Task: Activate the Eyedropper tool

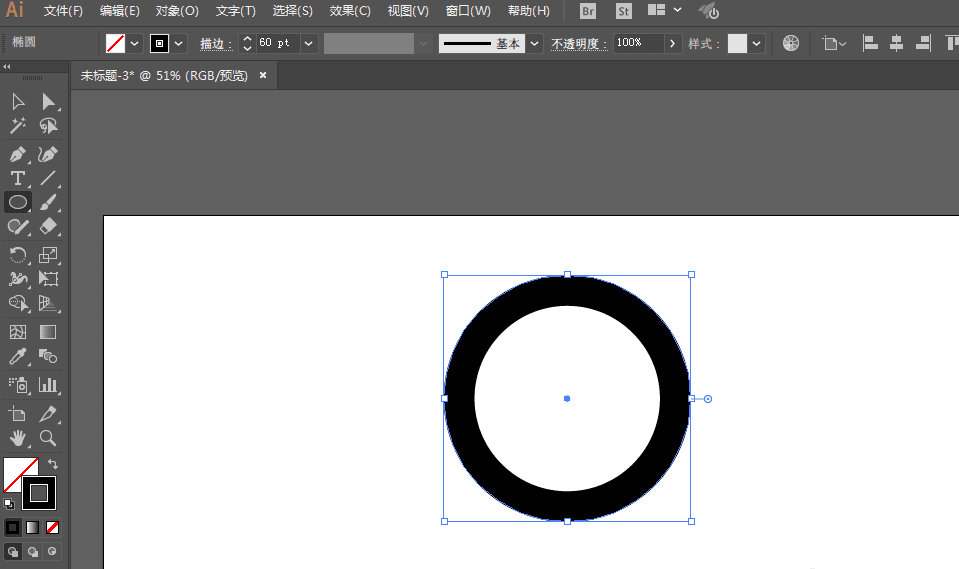Action: 17,356
